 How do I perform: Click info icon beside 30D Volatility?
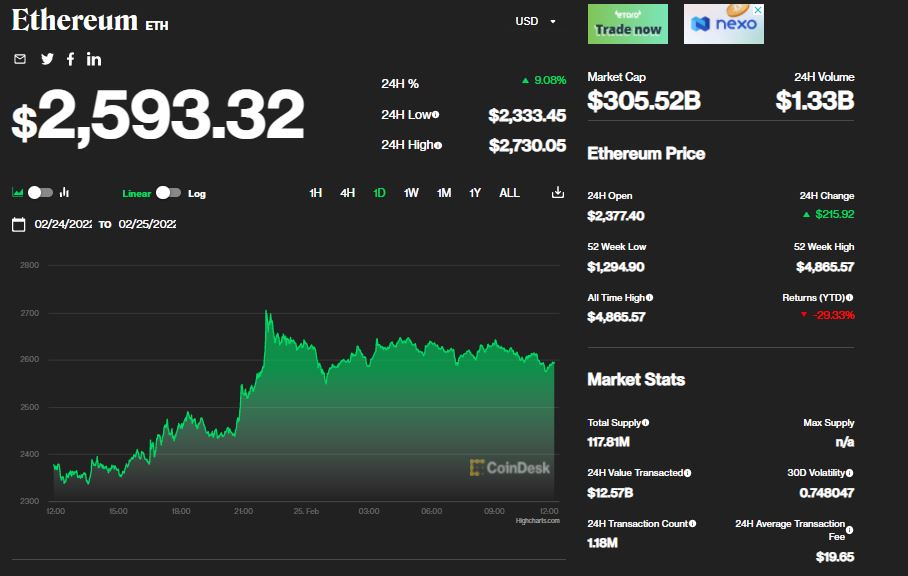click(850, 473)
